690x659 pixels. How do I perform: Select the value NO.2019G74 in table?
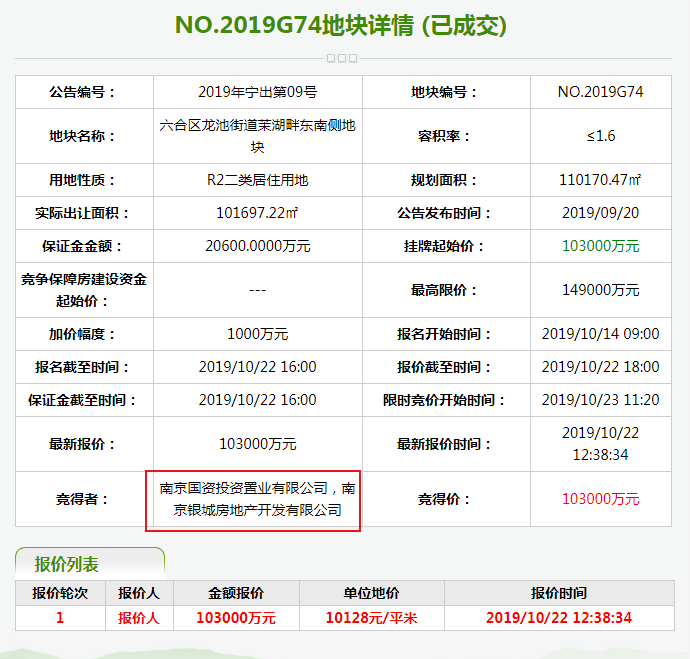[601, 92]
